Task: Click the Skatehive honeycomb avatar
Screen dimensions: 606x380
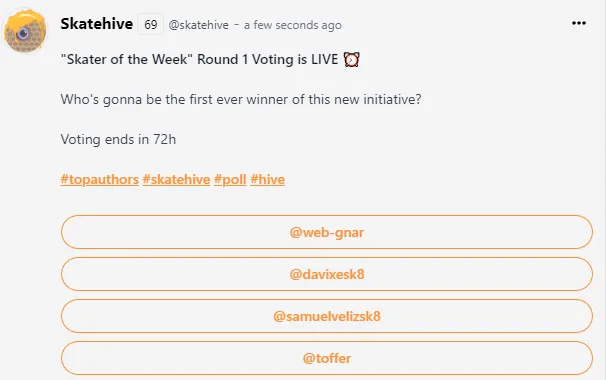Action: click(x=25, y=31)
